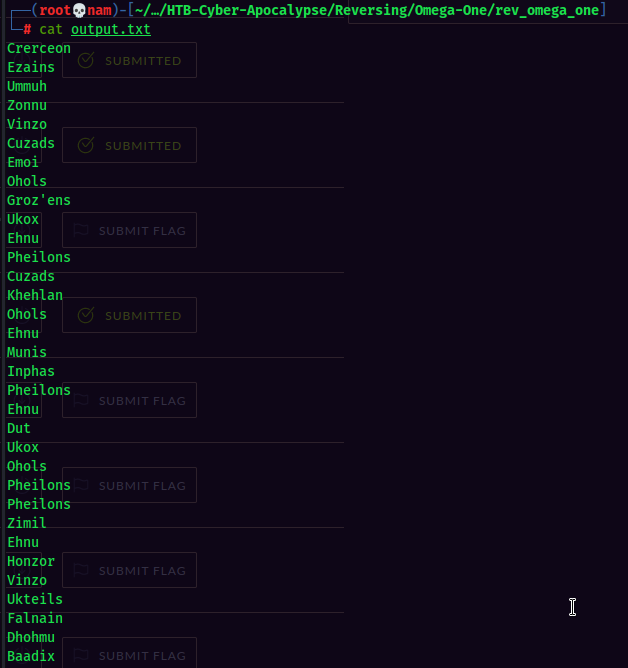Click the output line Groz'ens
The height and width of the screenshot is (668, 628).
39,200
